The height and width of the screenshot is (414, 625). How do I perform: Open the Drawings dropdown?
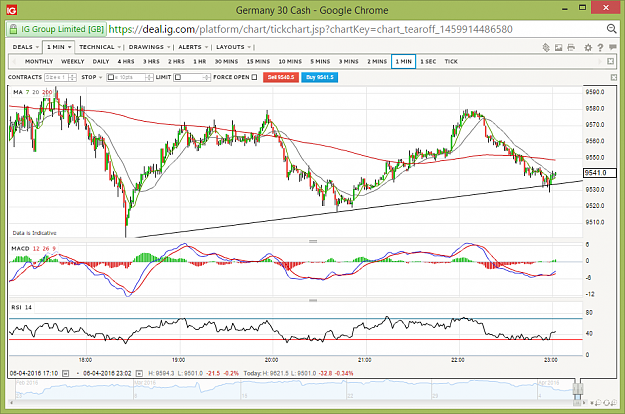(x=149, y=47)
